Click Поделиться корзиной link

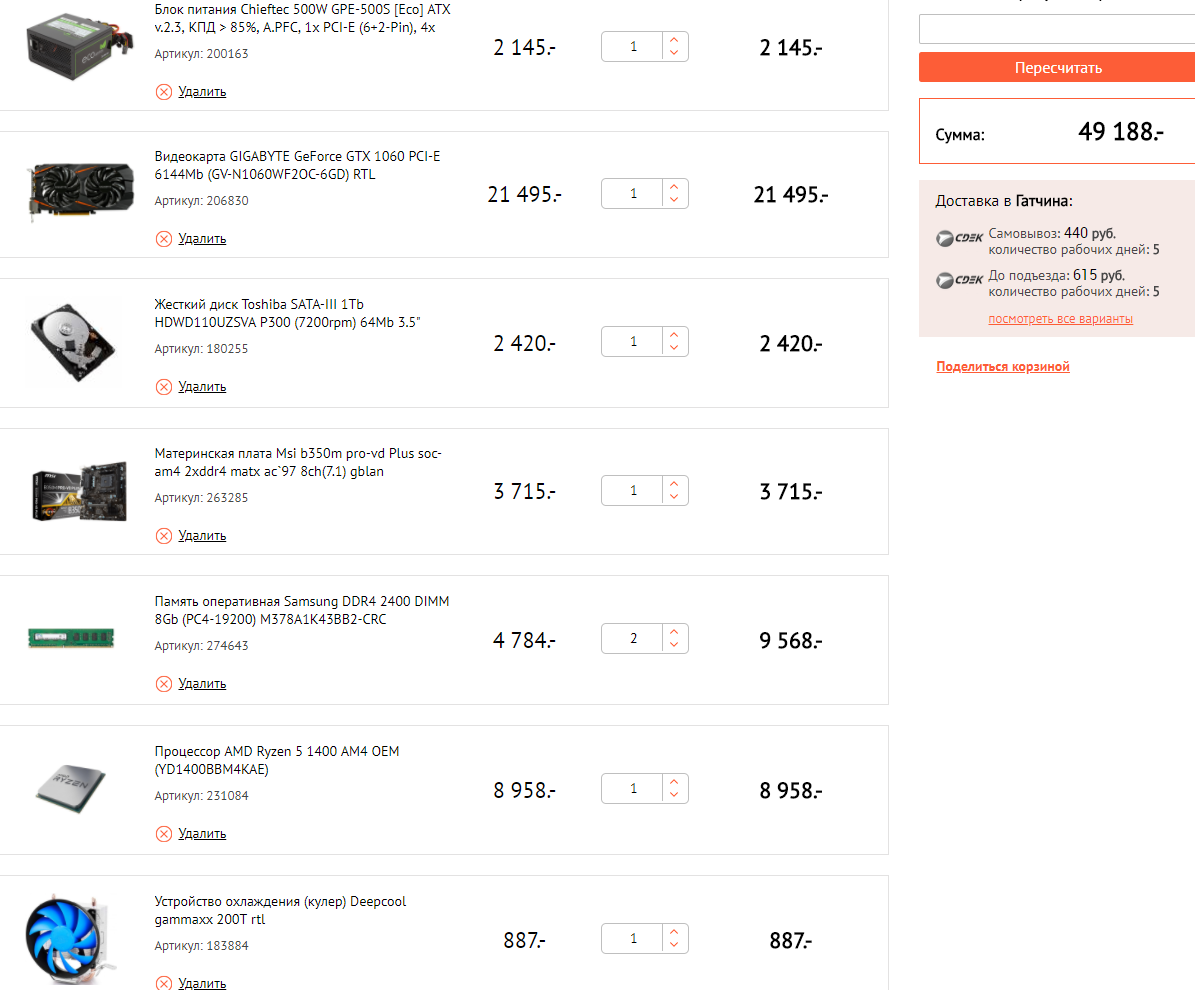(x=1002, y=367)
